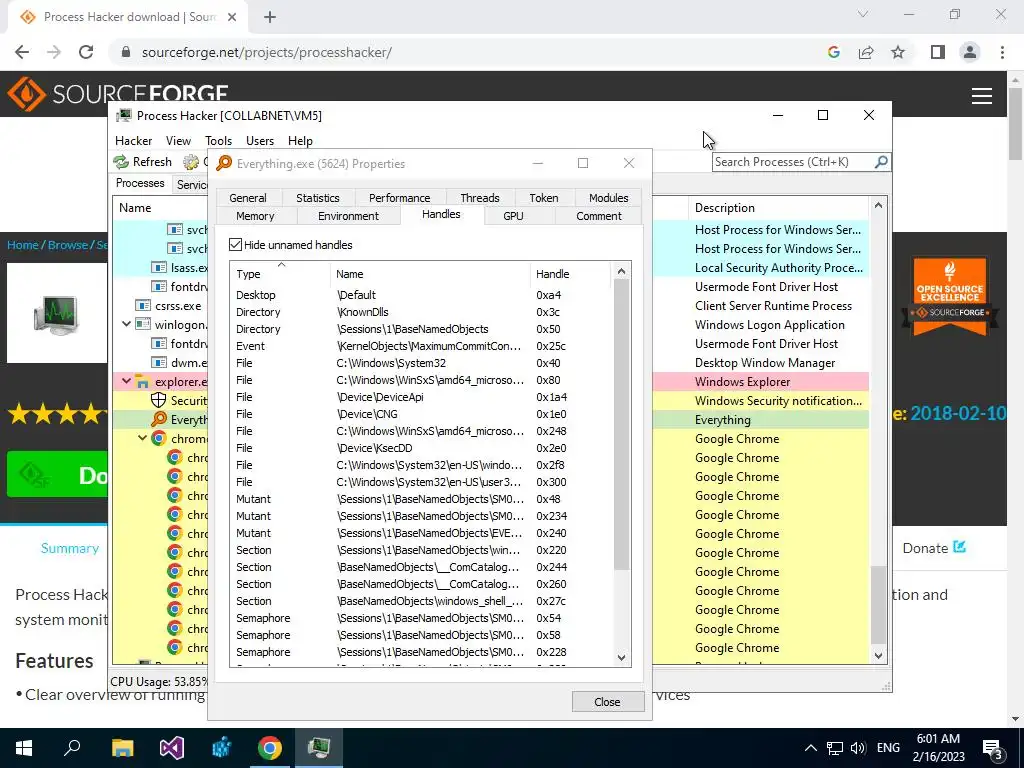
Task: Reload the page in Chrome
Action: (86, 52)
